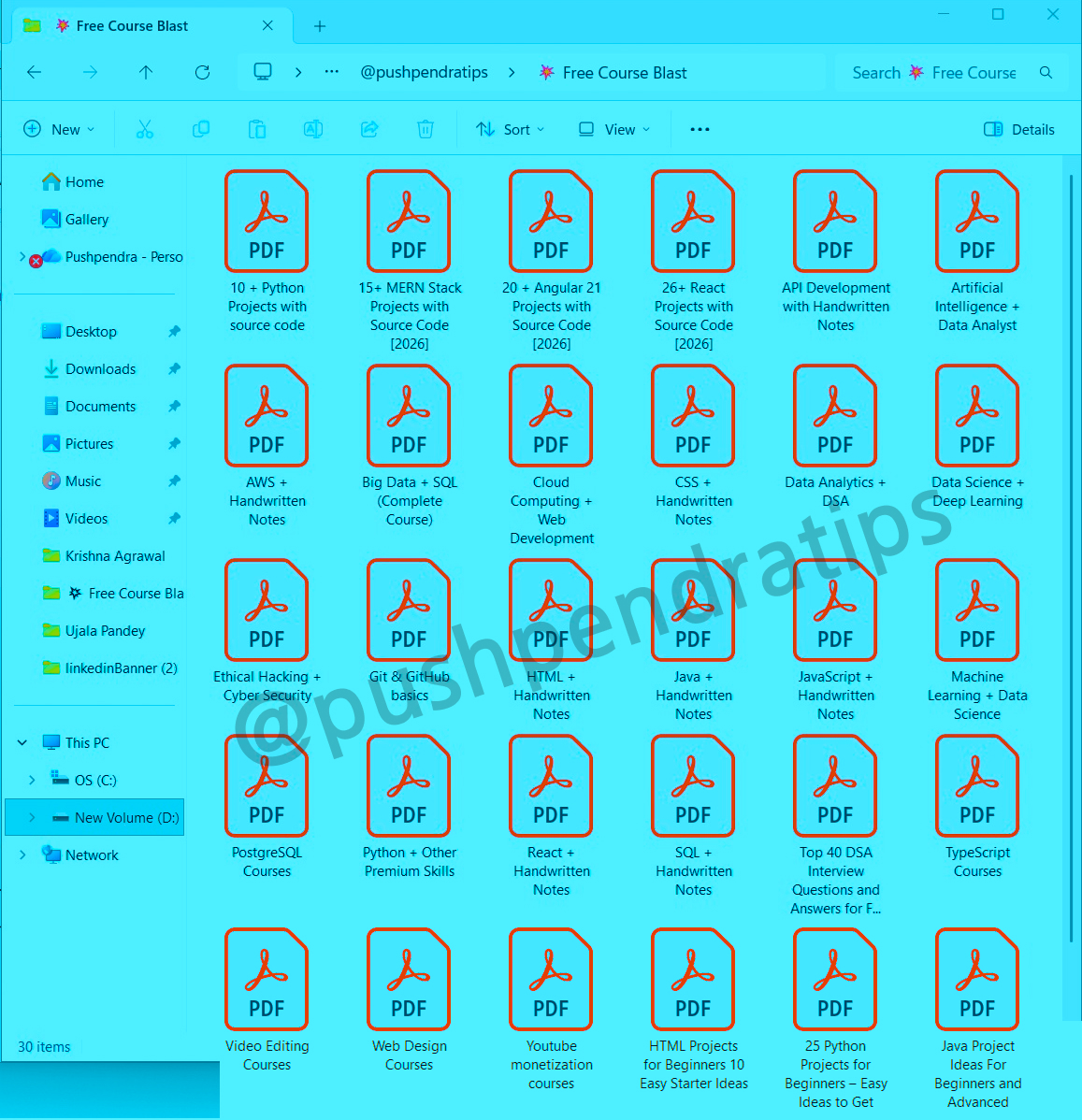Click the Paste clipboard icon

click(x=256, y=129)
